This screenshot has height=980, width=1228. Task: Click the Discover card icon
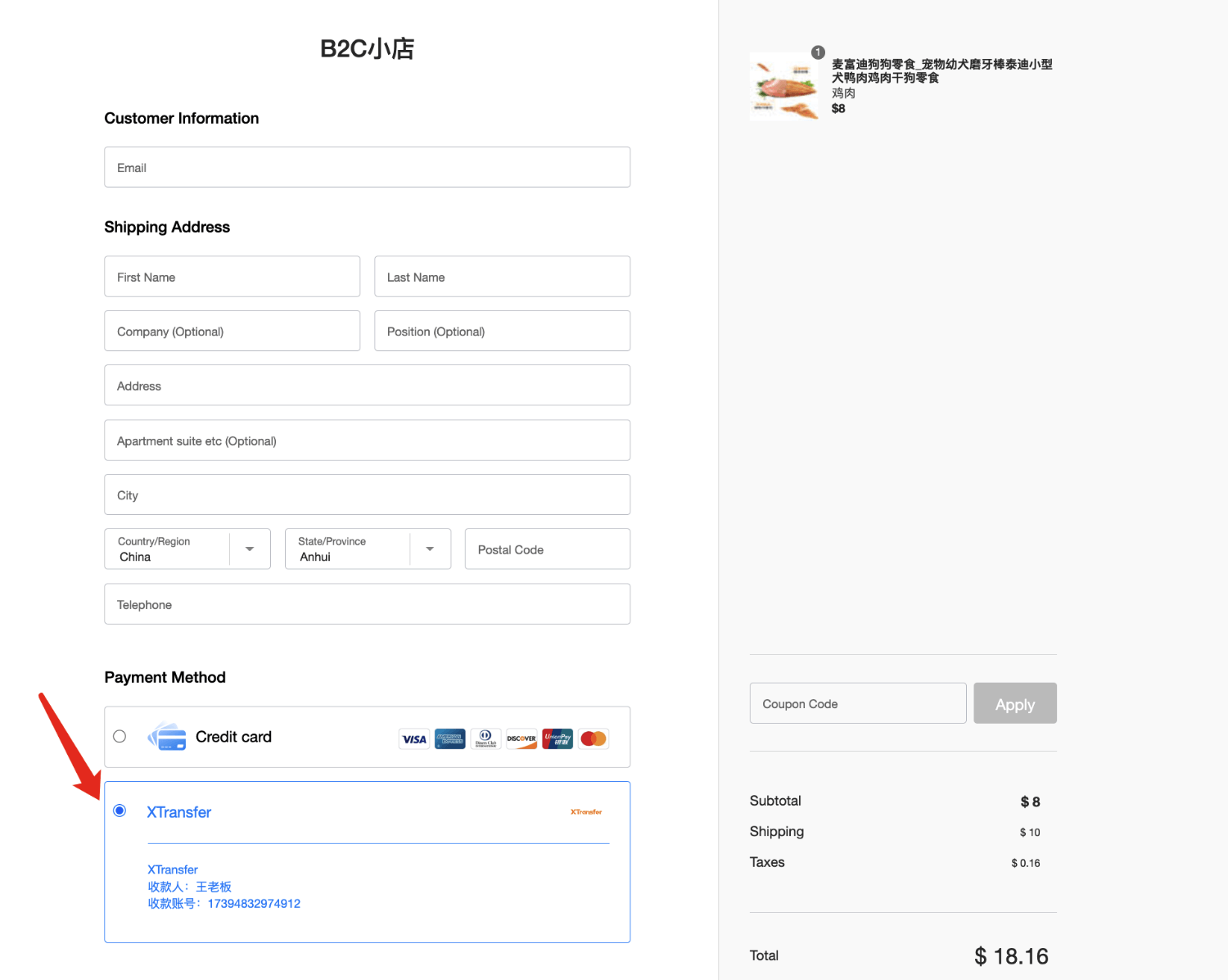(521, 738)
